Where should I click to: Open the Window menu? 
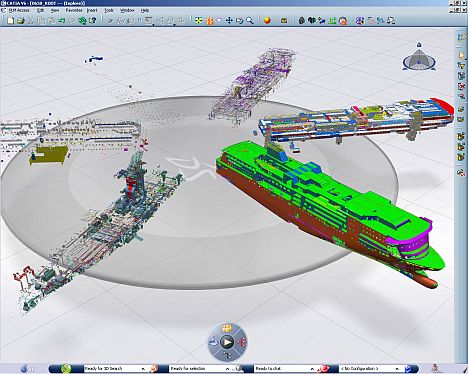(127, 10)
